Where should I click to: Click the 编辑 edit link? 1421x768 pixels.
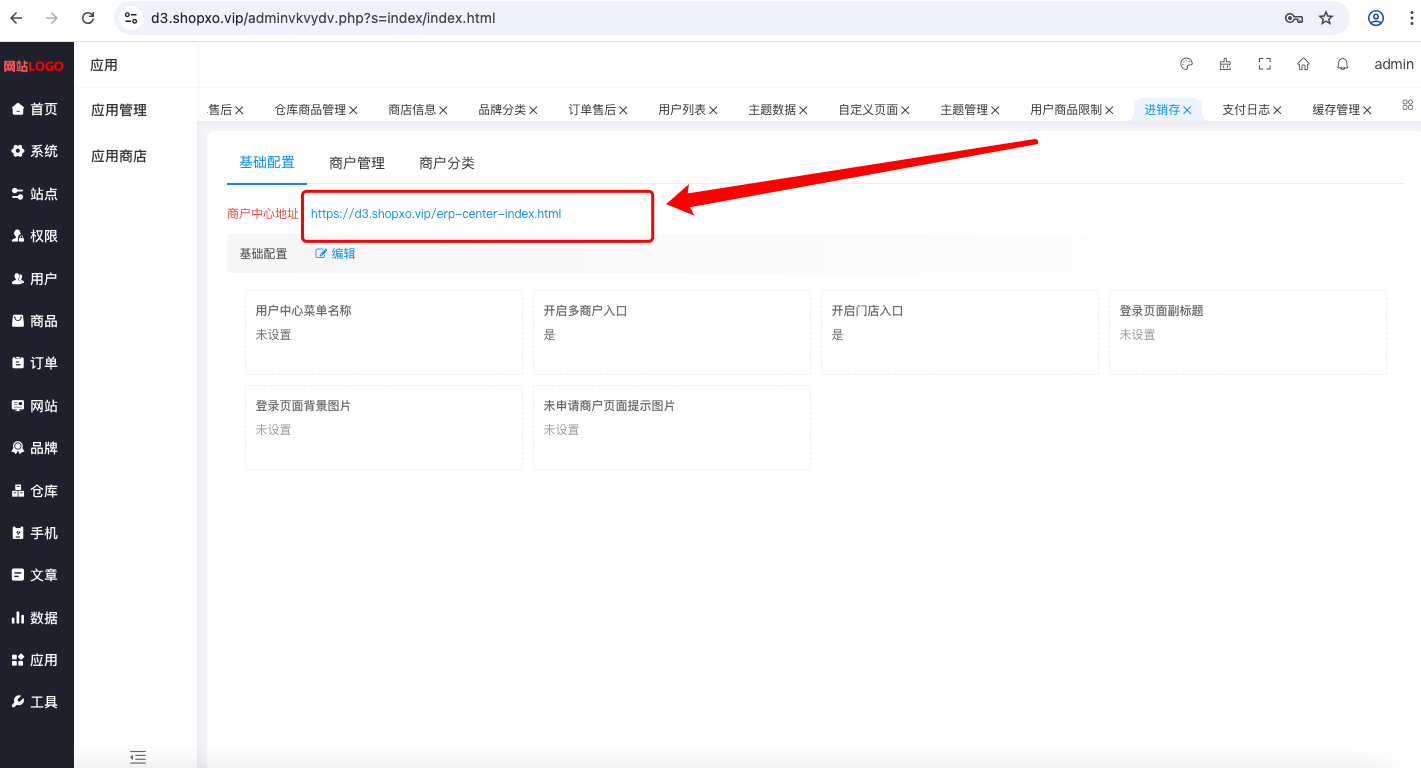[336, 254]
